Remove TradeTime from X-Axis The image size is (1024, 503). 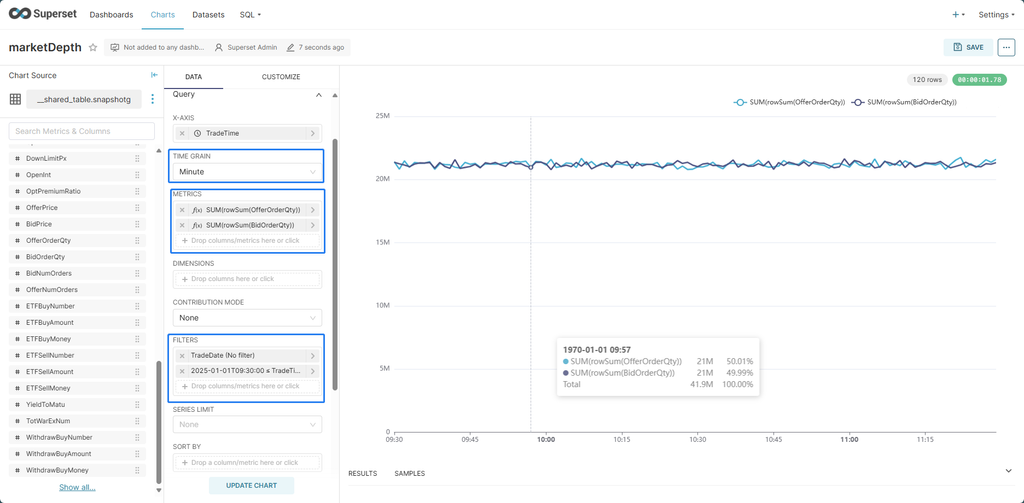coord(182,133)
